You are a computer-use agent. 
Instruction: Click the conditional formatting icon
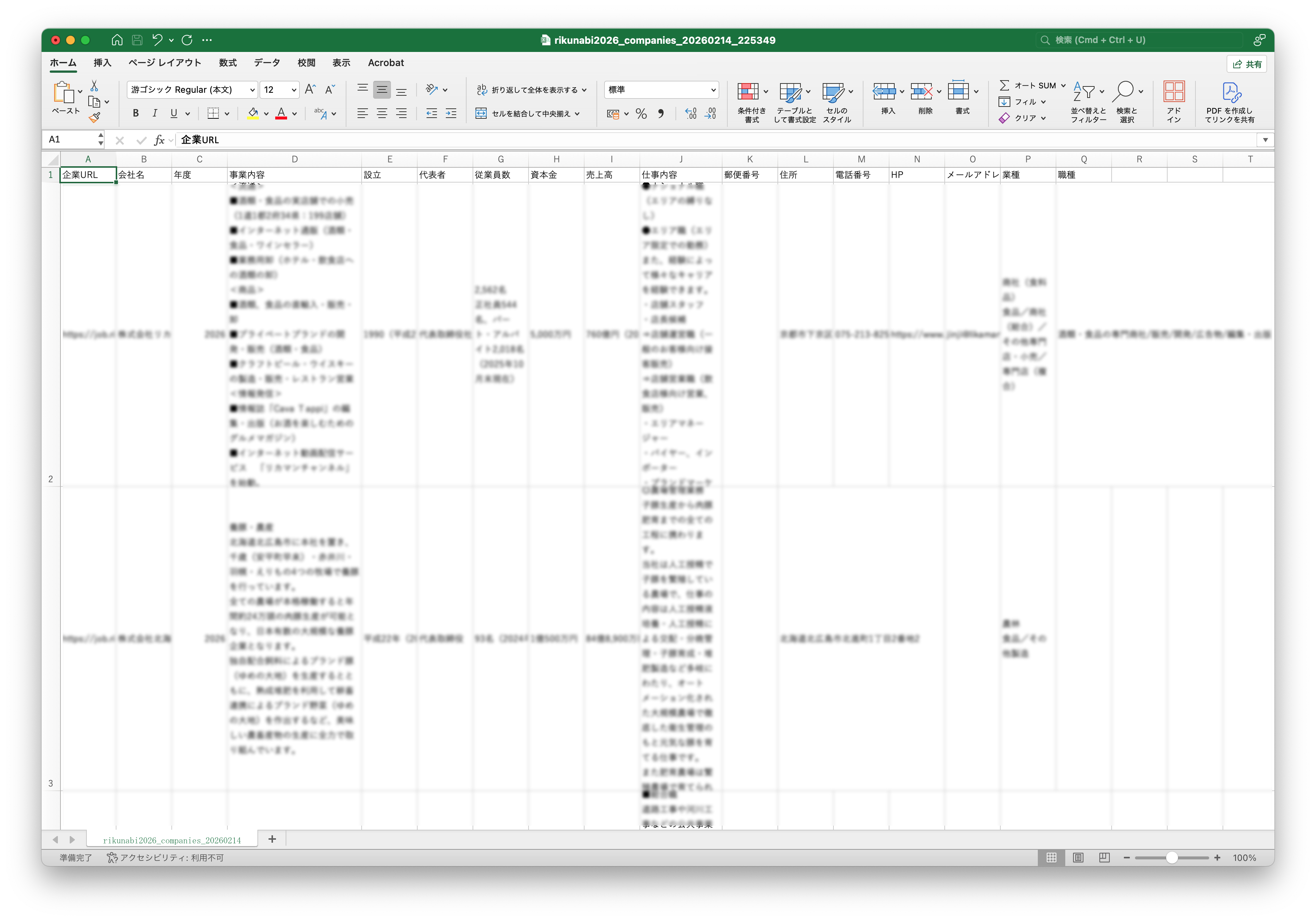(x=748, y=92)
